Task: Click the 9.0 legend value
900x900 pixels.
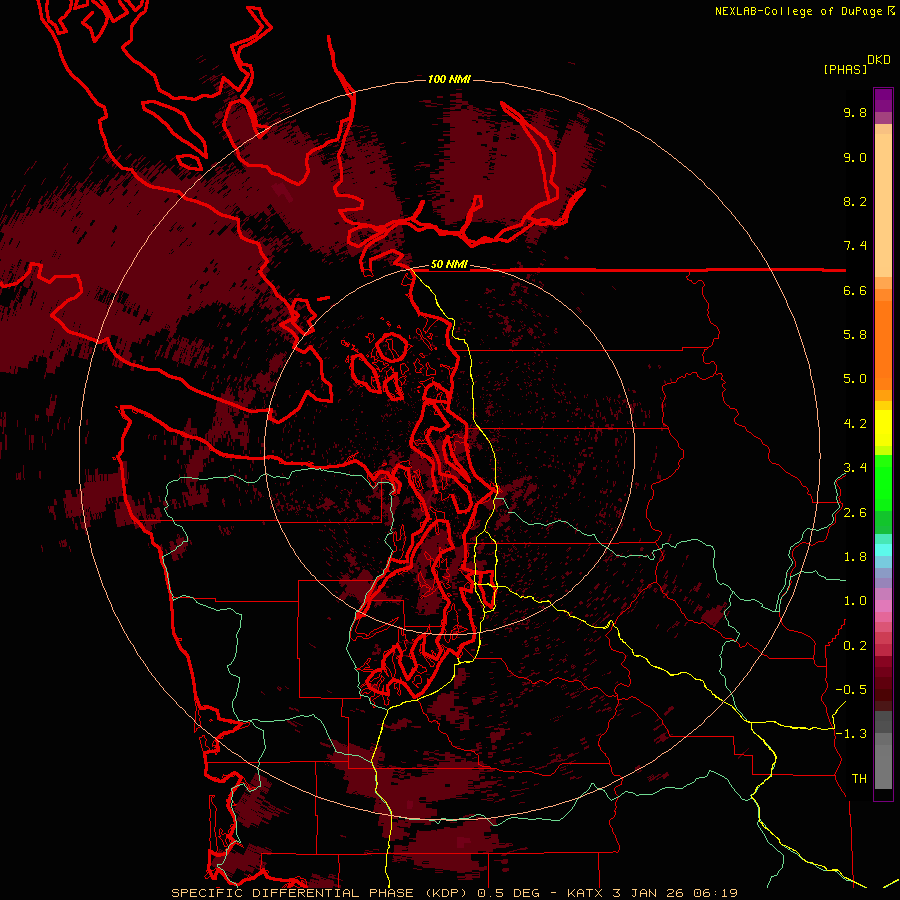Action: tap(855, 157)
